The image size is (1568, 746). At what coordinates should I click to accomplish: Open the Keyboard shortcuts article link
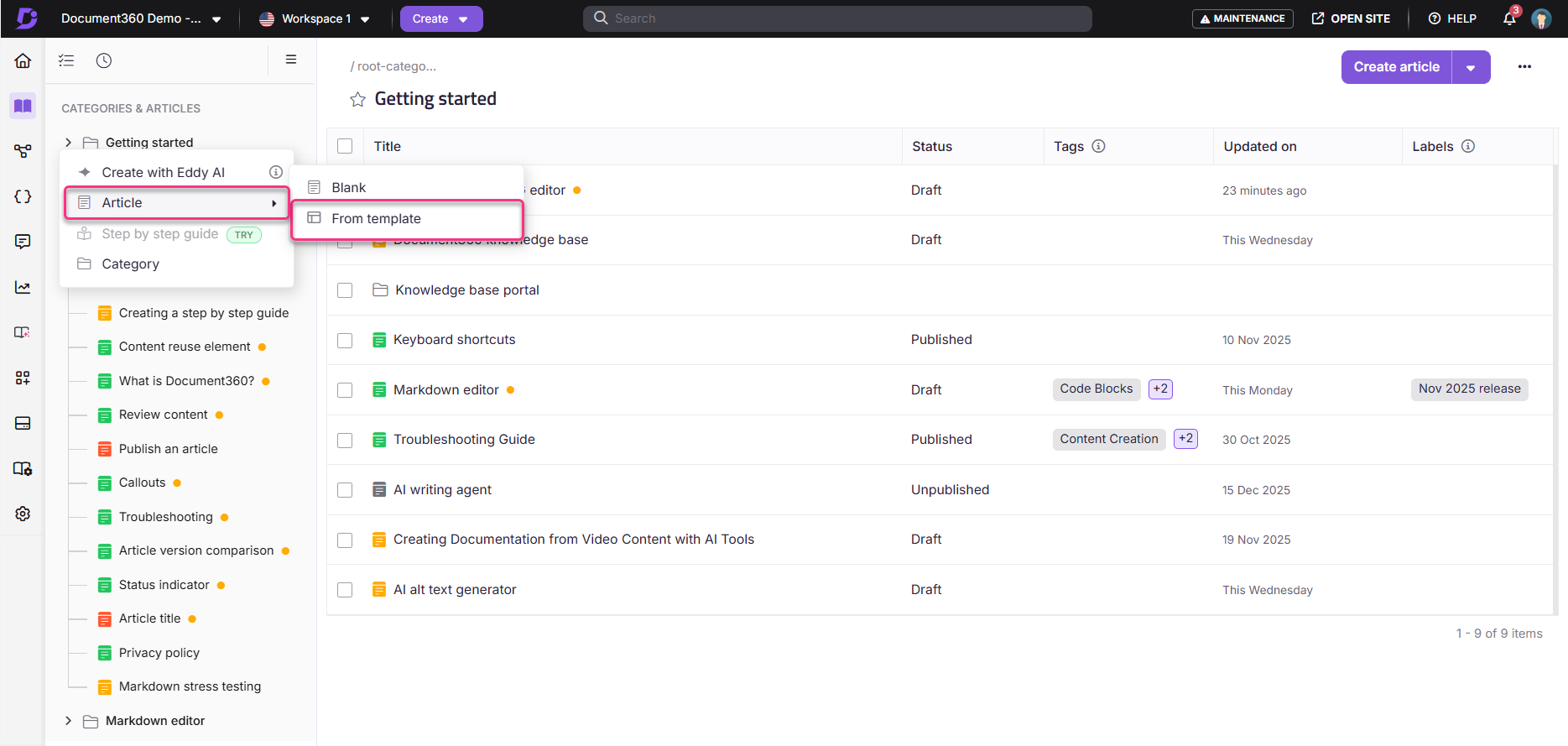click(x=454, y=340)
